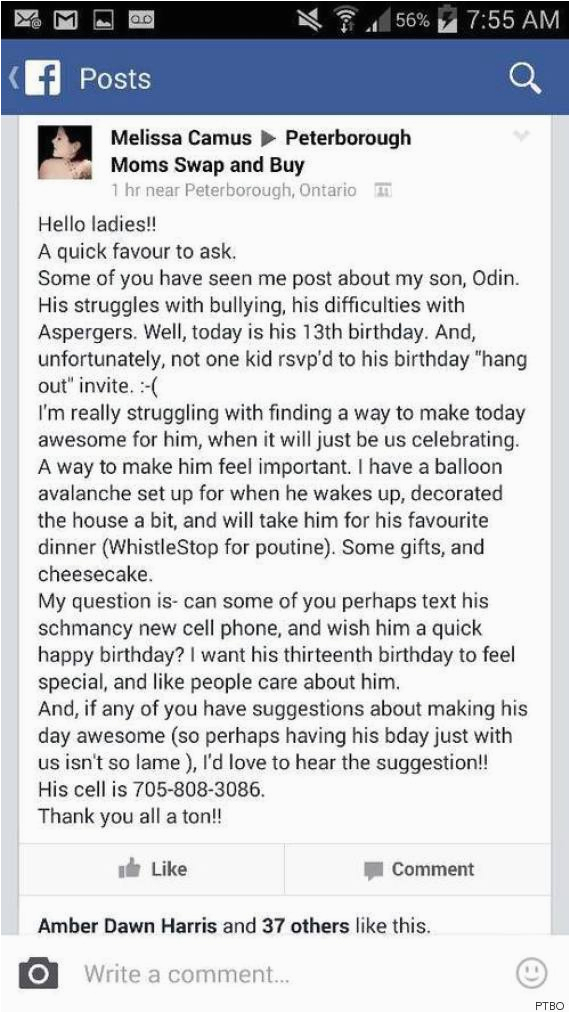Go back using the header chevron
The image size is (570, 1013).
click(x=12, y=78)
